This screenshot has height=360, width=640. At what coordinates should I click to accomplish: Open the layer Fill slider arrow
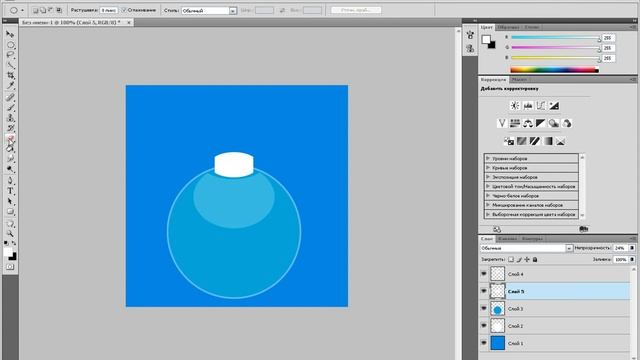(632, 259)
